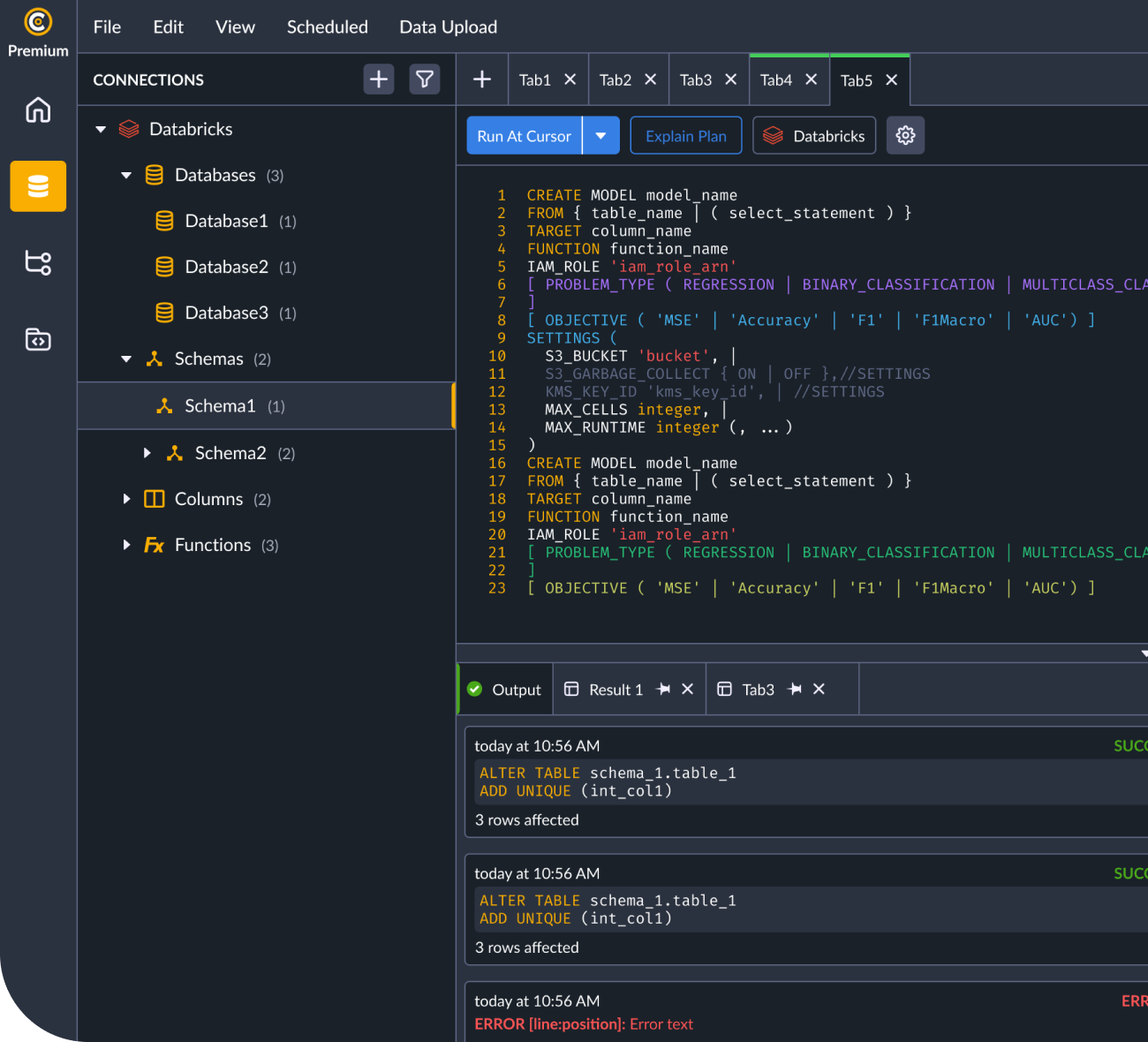Click the ERROR [line:position] message
This screenshot has height=1042, width=1148.
coord(584,1023)
